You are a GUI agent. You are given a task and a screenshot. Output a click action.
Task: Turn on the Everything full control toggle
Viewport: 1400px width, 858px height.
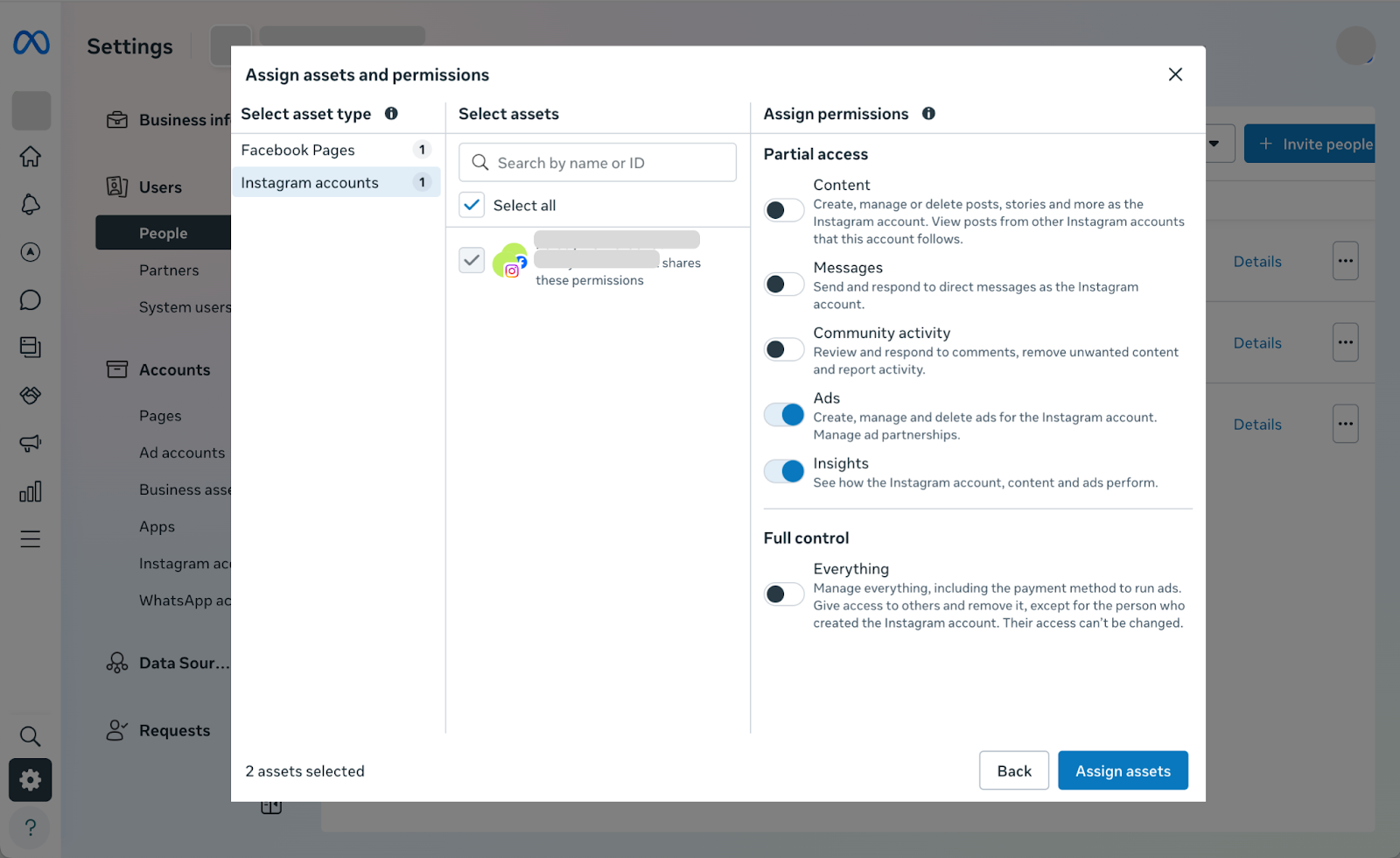(783, 594)
